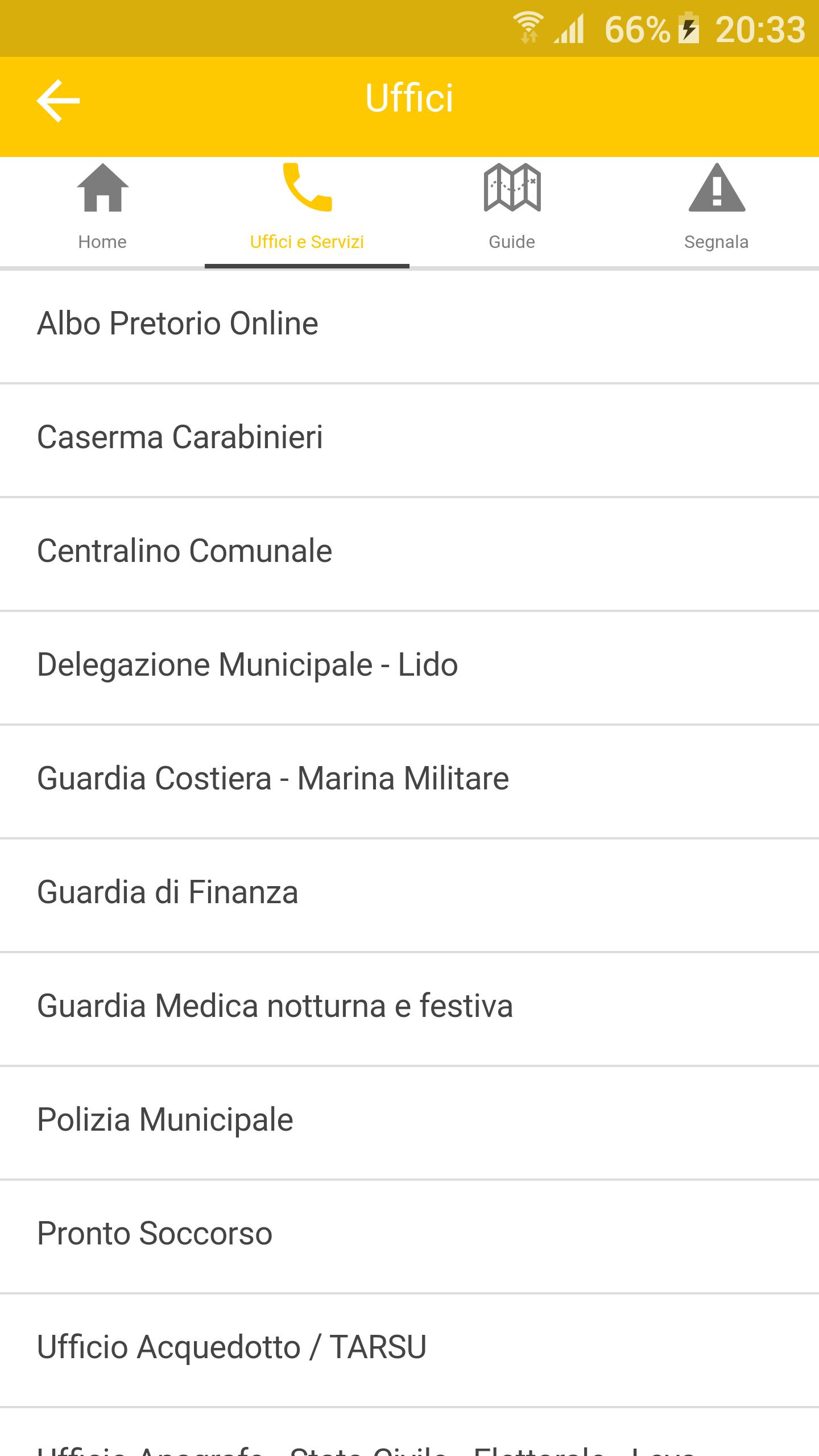
Task: Open Pronto Soccorso entry
Action: (155, 1234)
